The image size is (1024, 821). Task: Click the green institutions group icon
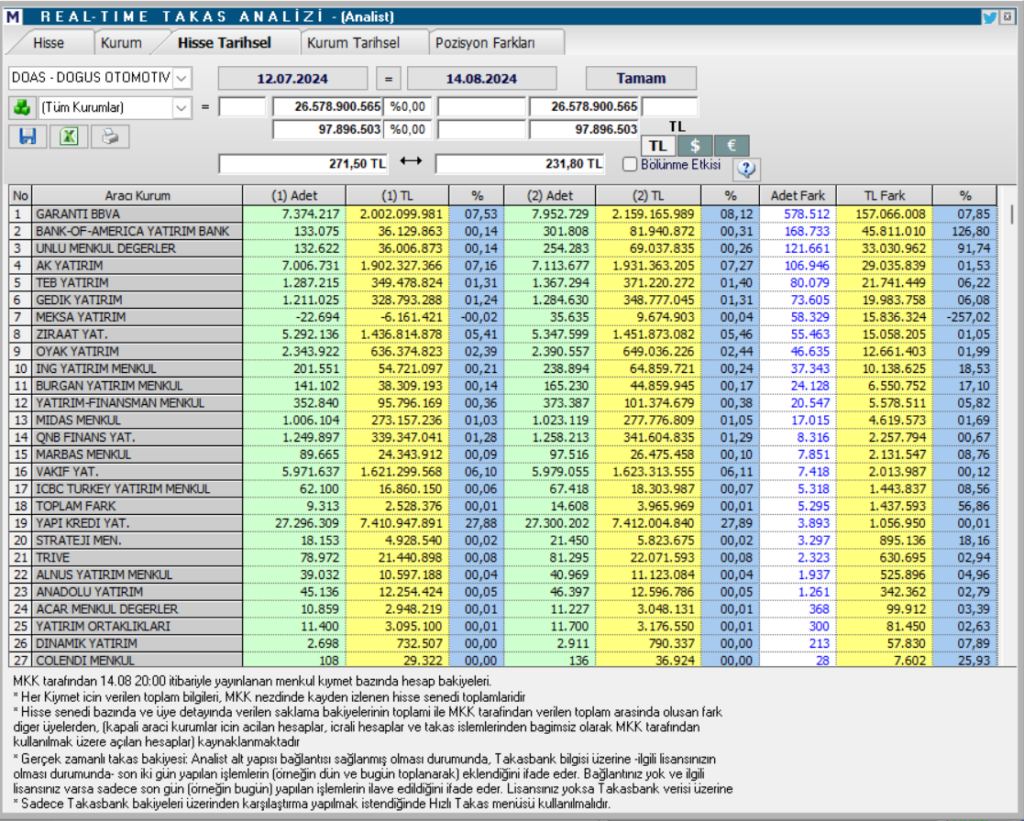click(22, 107)
